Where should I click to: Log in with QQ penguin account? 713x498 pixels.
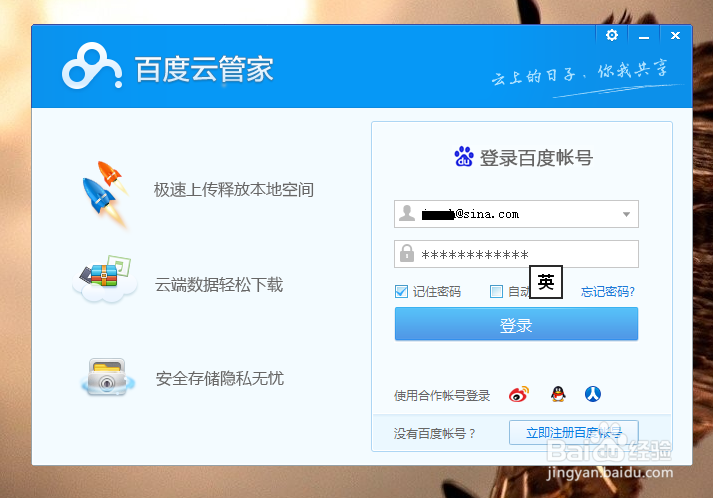point(558,394)
